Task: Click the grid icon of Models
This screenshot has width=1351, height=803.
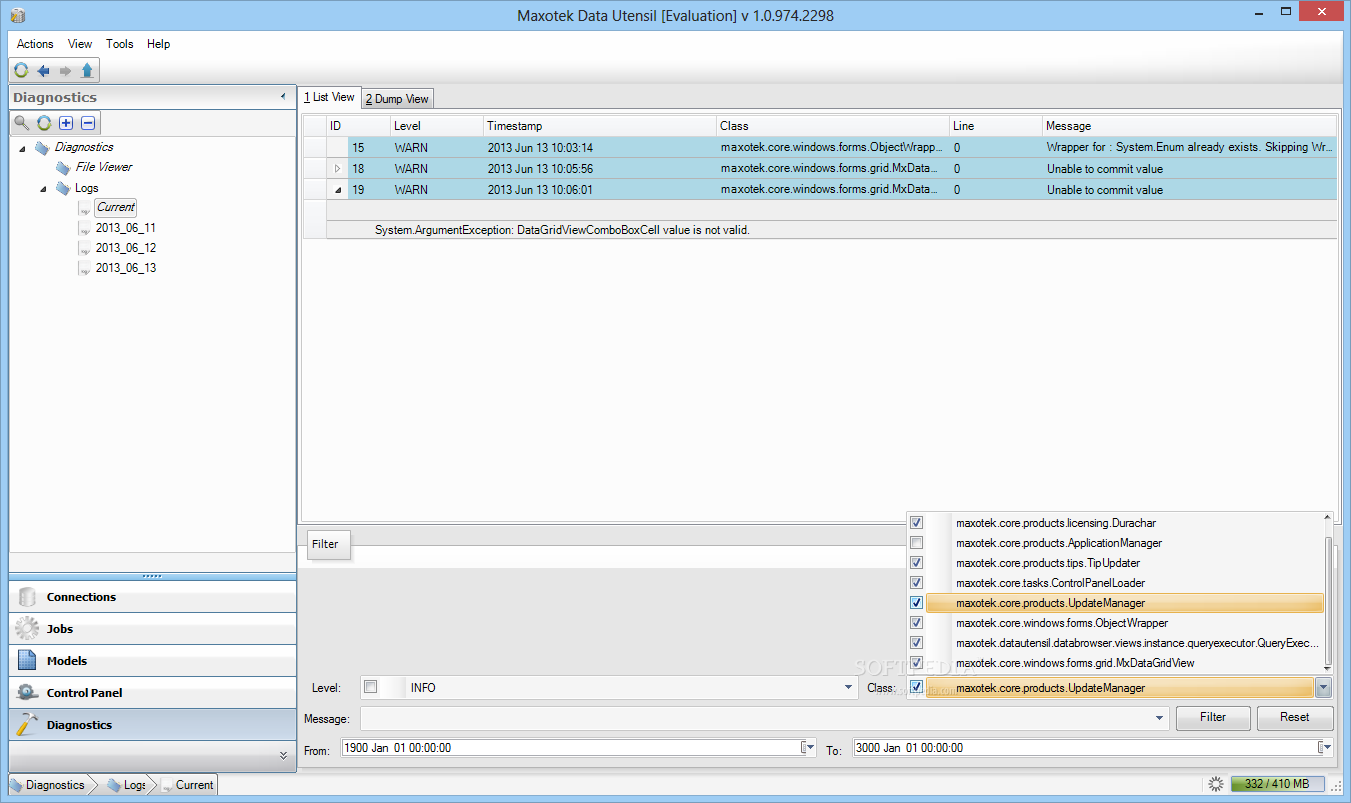Action: pos(28,661)
